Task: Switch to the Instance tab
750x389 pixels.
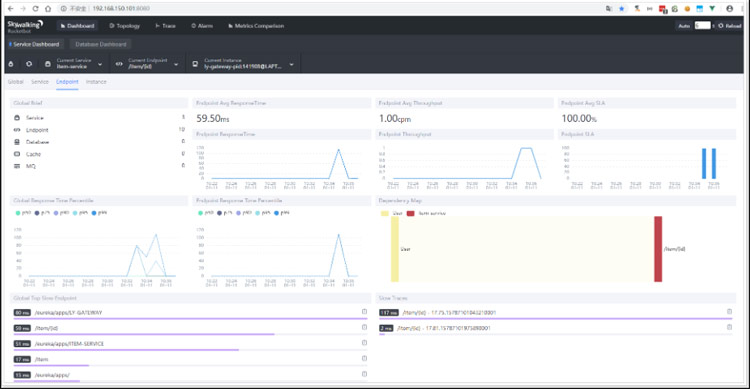Action: point(96,82)
